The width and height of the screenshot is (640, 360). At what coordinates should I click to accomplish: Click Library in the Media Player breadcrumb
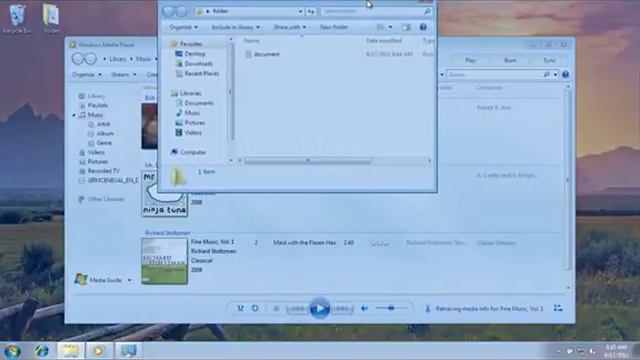click(118, 59)
